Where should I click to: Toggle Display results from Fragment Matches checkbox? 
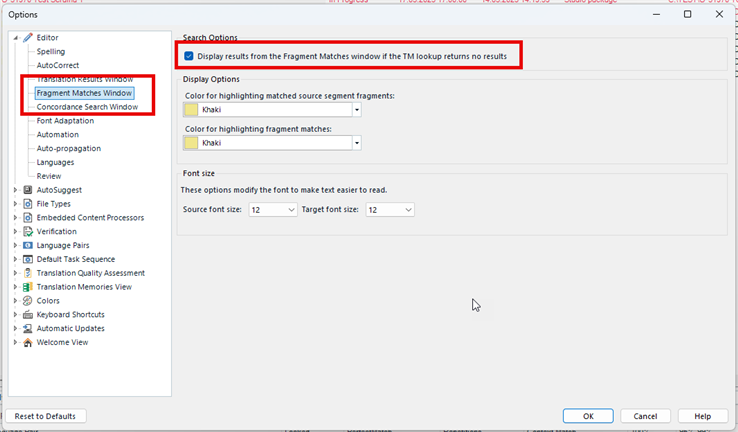(189, 56)
